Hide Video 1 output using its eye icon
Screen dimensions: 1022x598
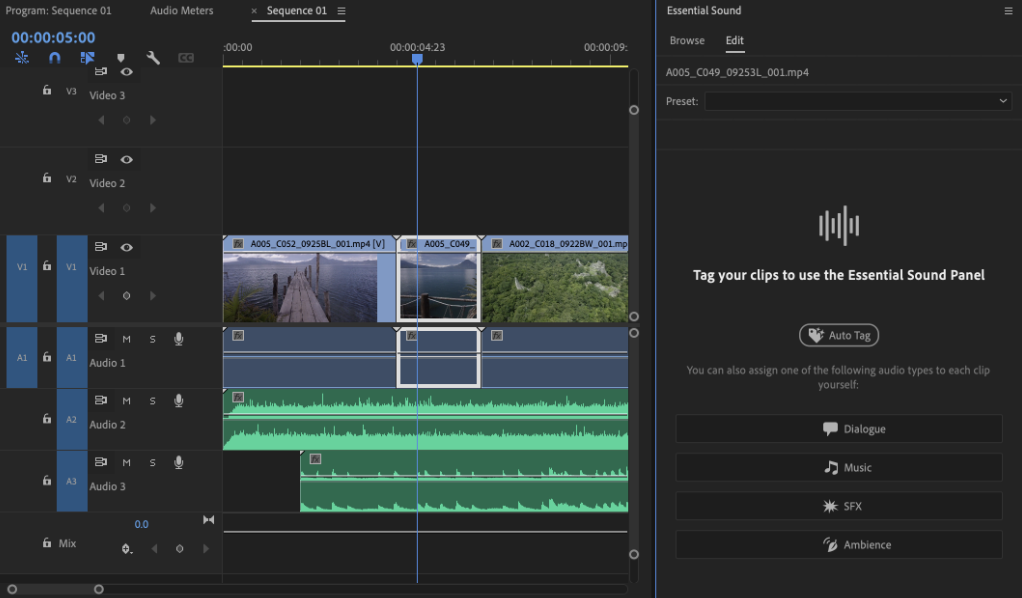(126, 247)
